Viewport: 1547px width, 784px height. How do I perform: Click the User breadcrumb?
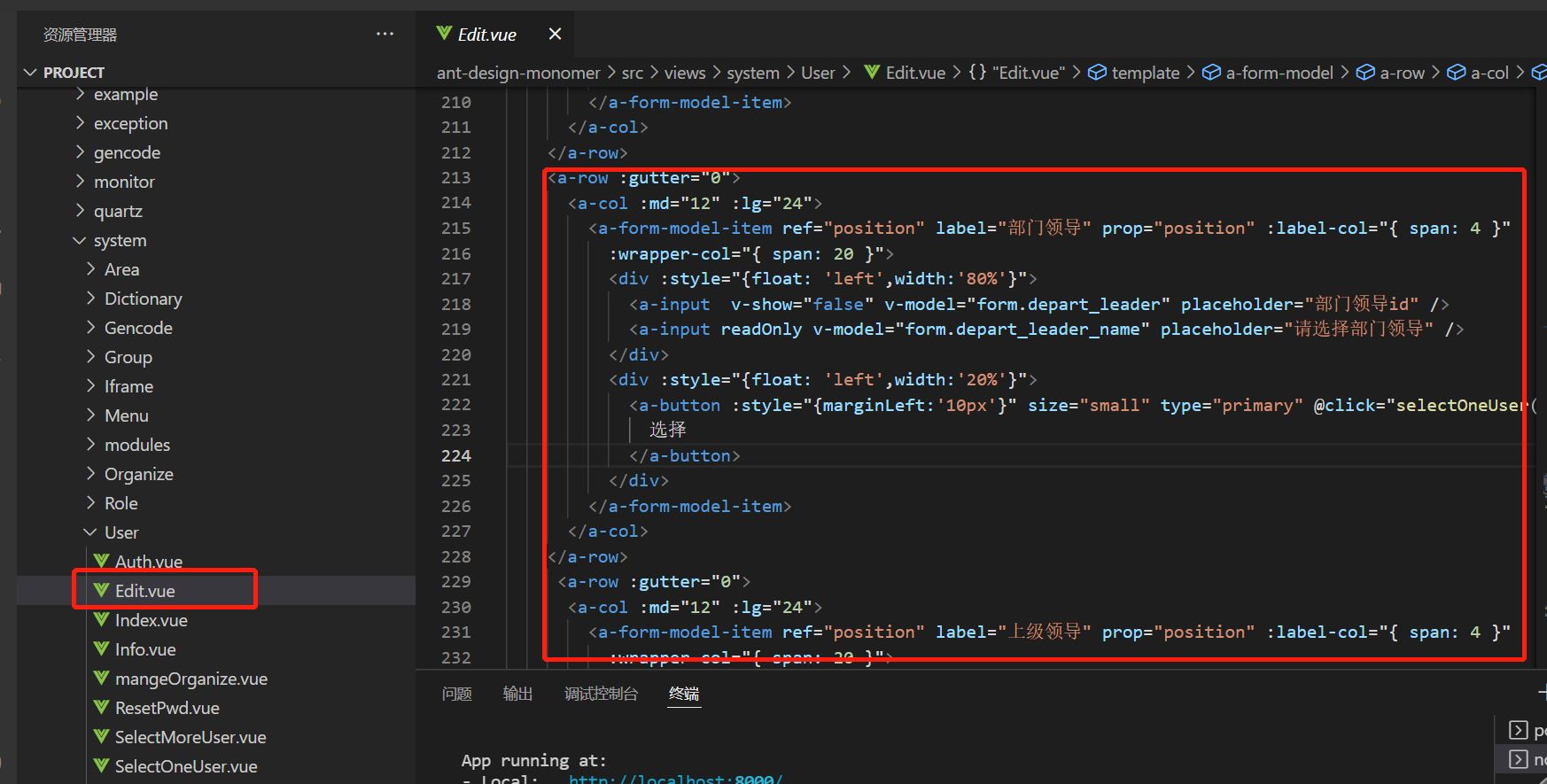click(x=818, y=73)
